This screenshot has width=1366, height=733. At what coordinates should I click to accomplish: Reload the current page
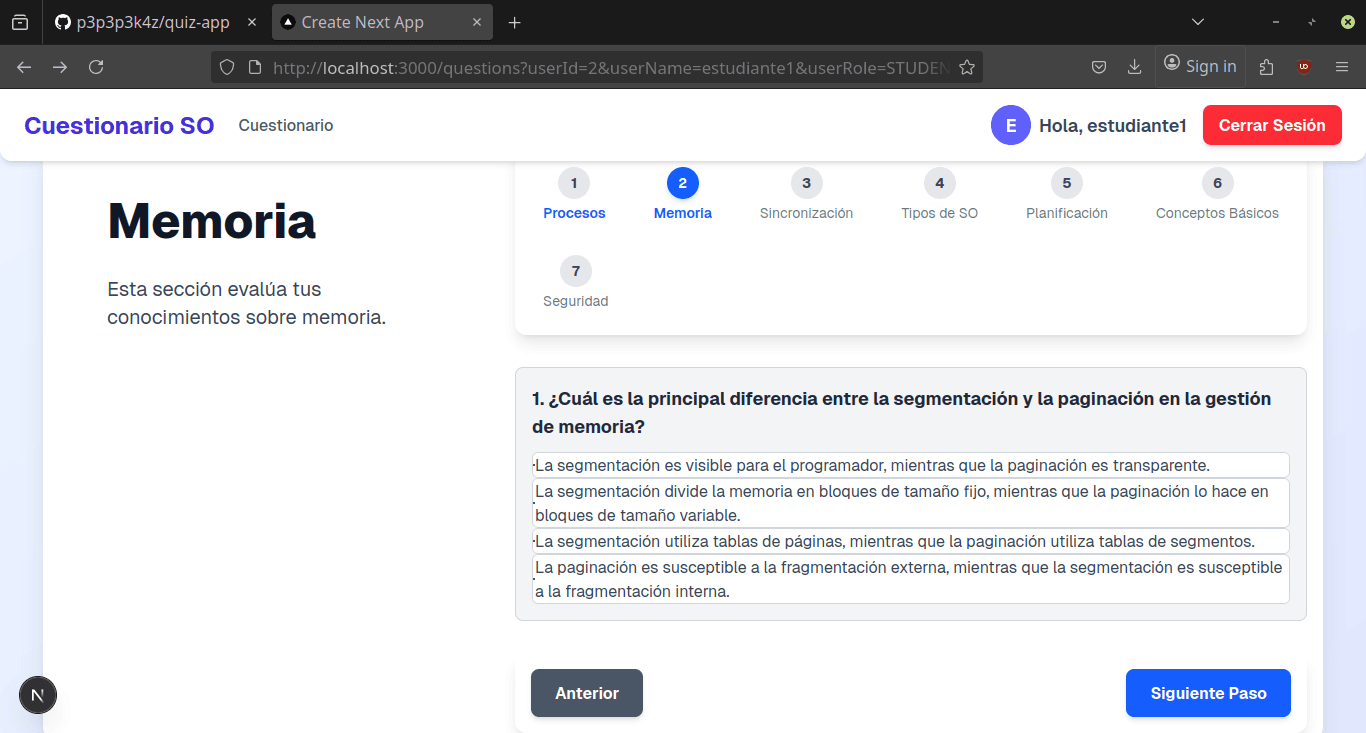(x=96, y=66)
